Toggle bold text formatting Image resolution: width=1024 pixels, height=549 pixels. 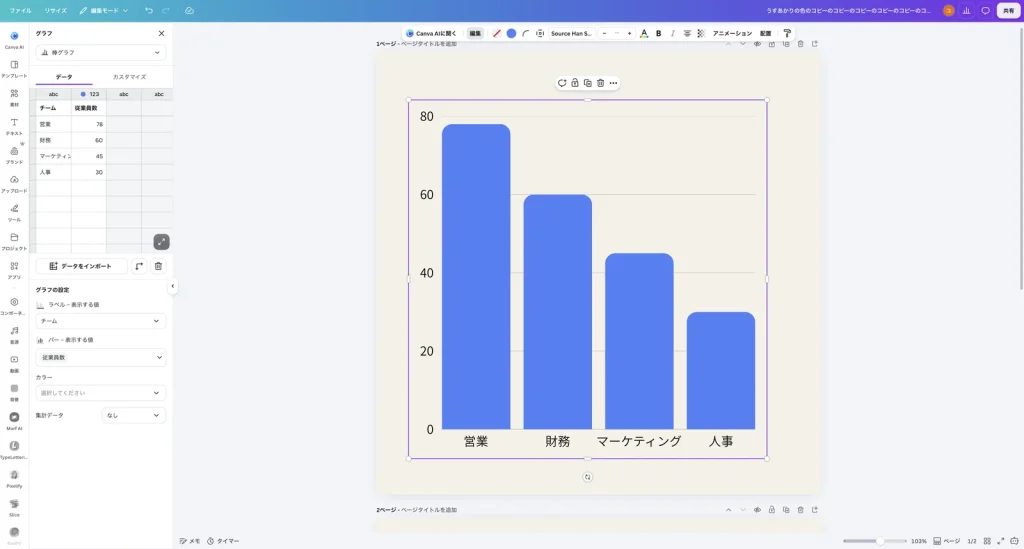coord(658,33)
